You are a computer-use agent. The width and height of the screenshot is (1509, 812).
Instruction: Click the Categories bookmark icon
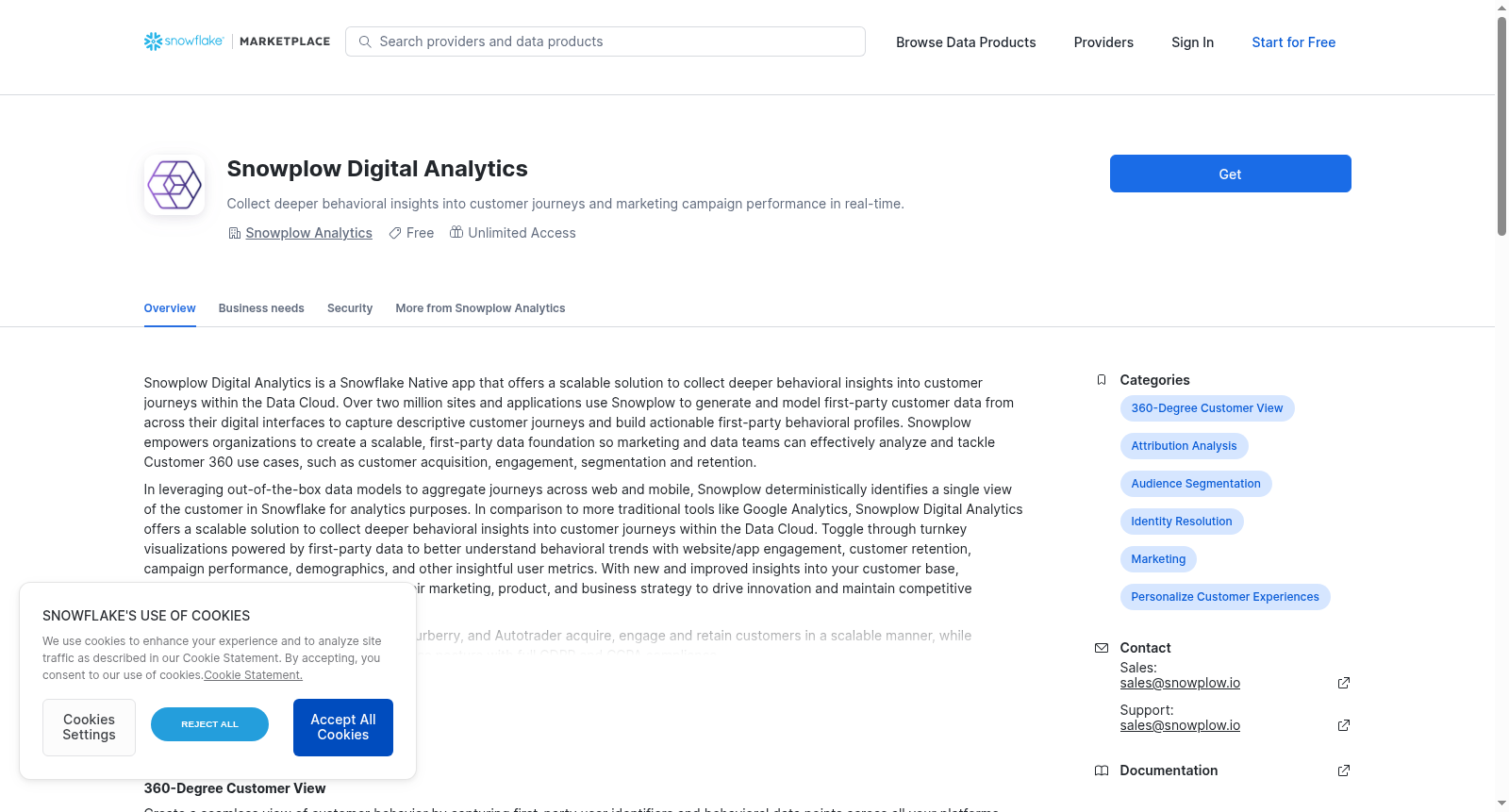[1102, 380]
